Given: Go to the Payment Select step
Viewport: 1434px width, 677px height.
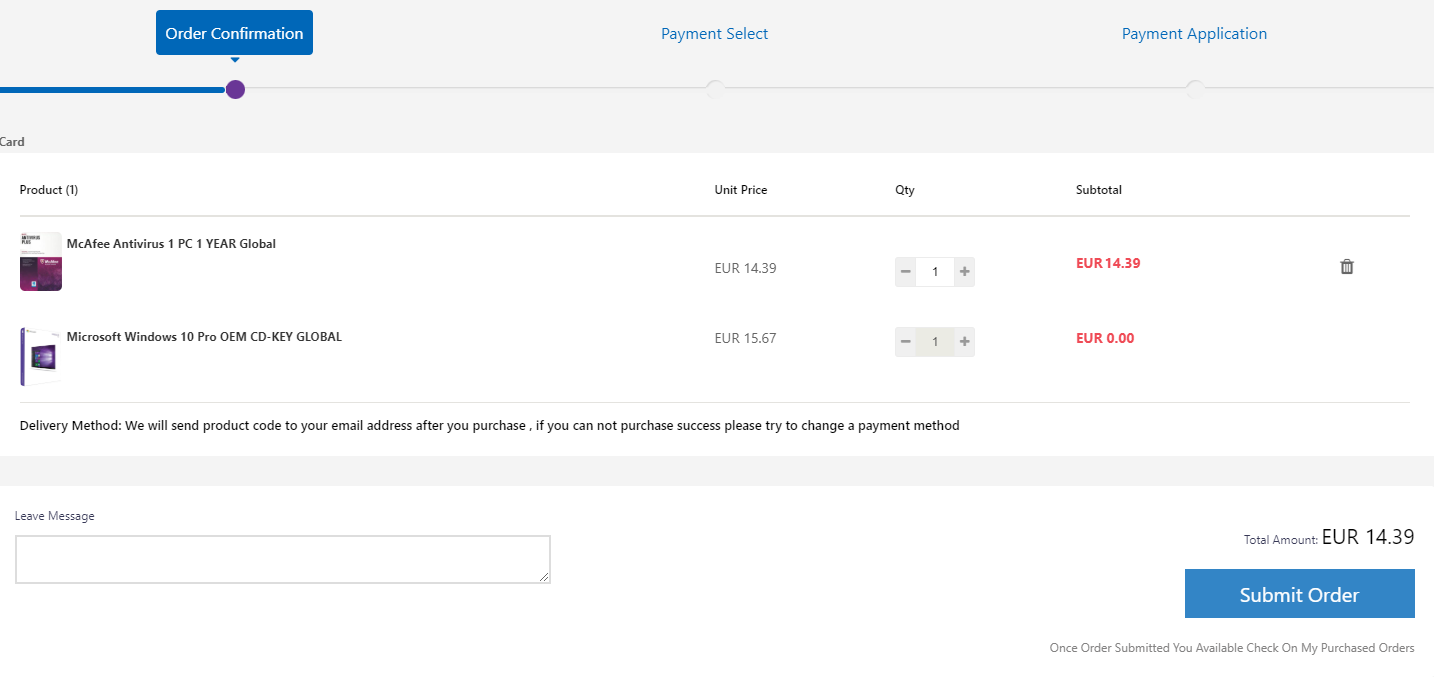Looking at the screenshot, I should click(714, 34).
